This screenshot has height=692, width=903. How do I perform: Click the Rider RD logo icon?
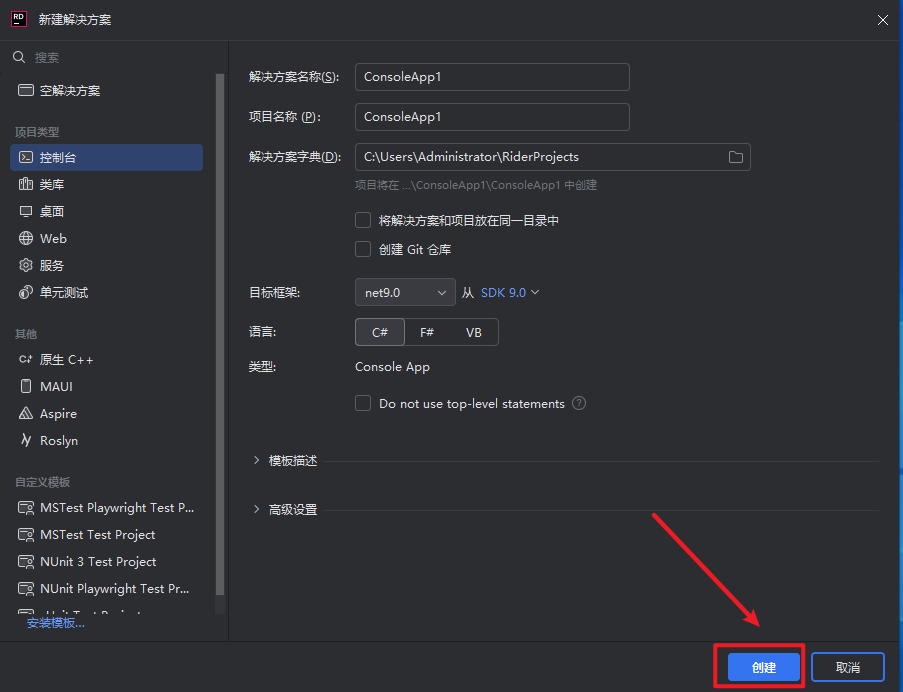(x=19, y=19)
